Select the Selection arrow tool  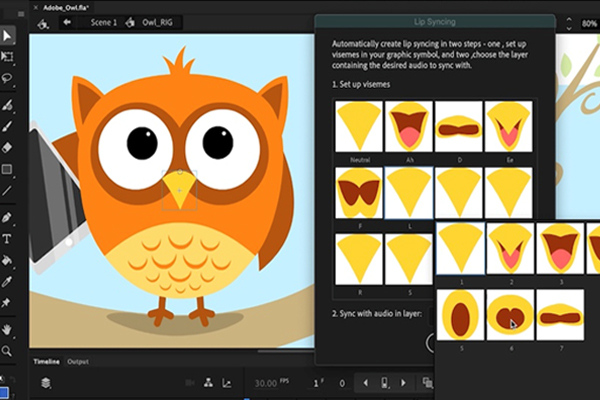point(7,36)
